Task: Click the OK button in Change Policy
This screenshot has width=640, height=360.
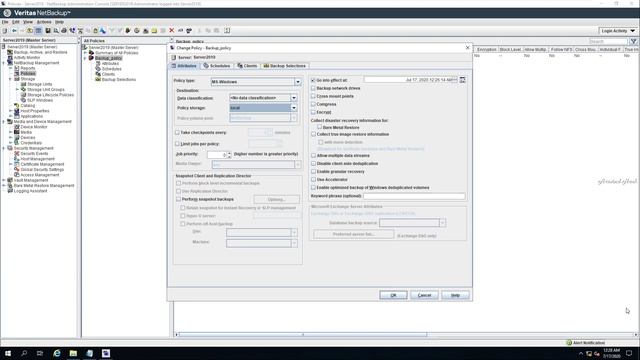Action: [393, 295]
